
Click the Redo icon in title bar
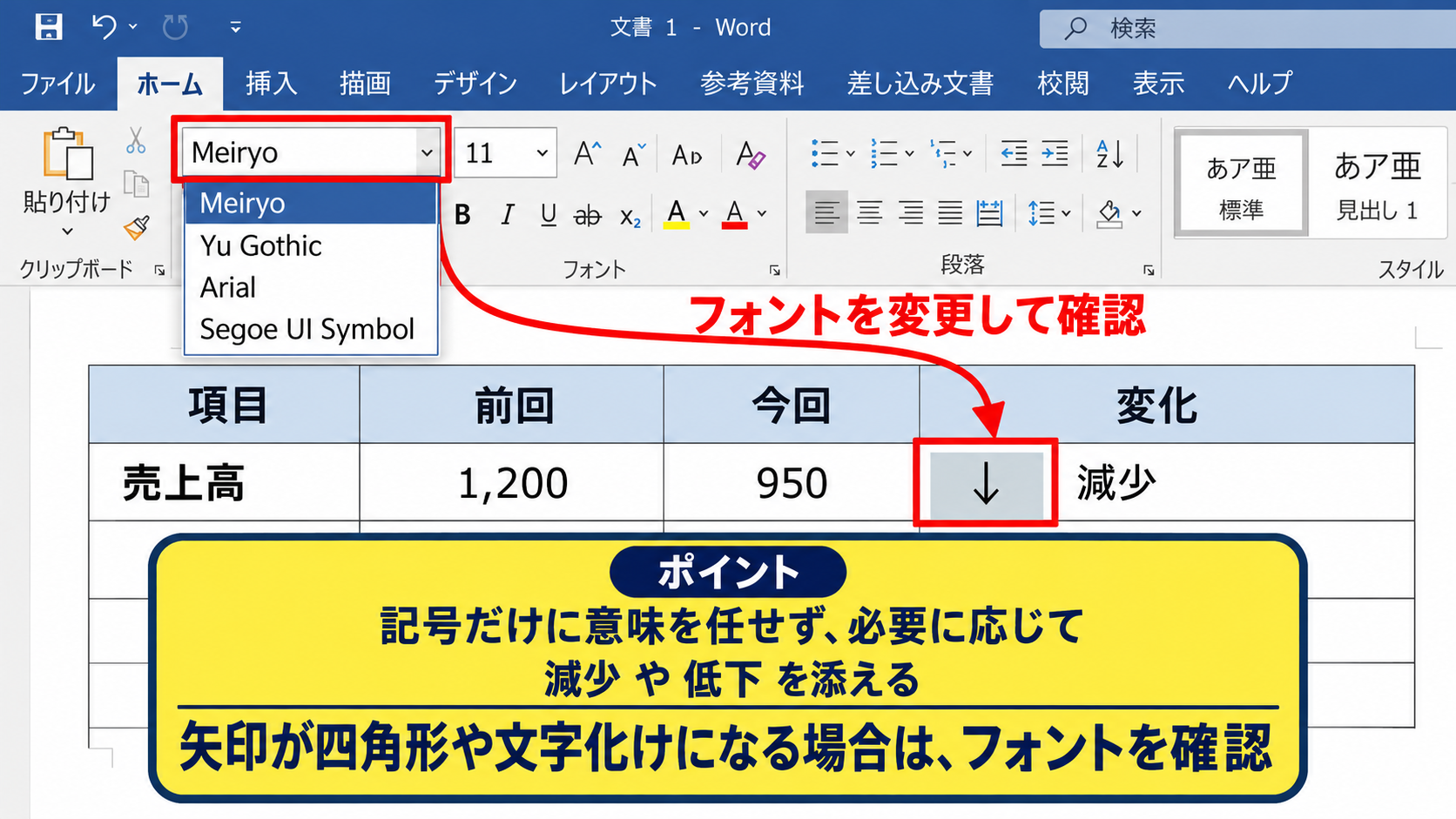[x=175, y=27]
